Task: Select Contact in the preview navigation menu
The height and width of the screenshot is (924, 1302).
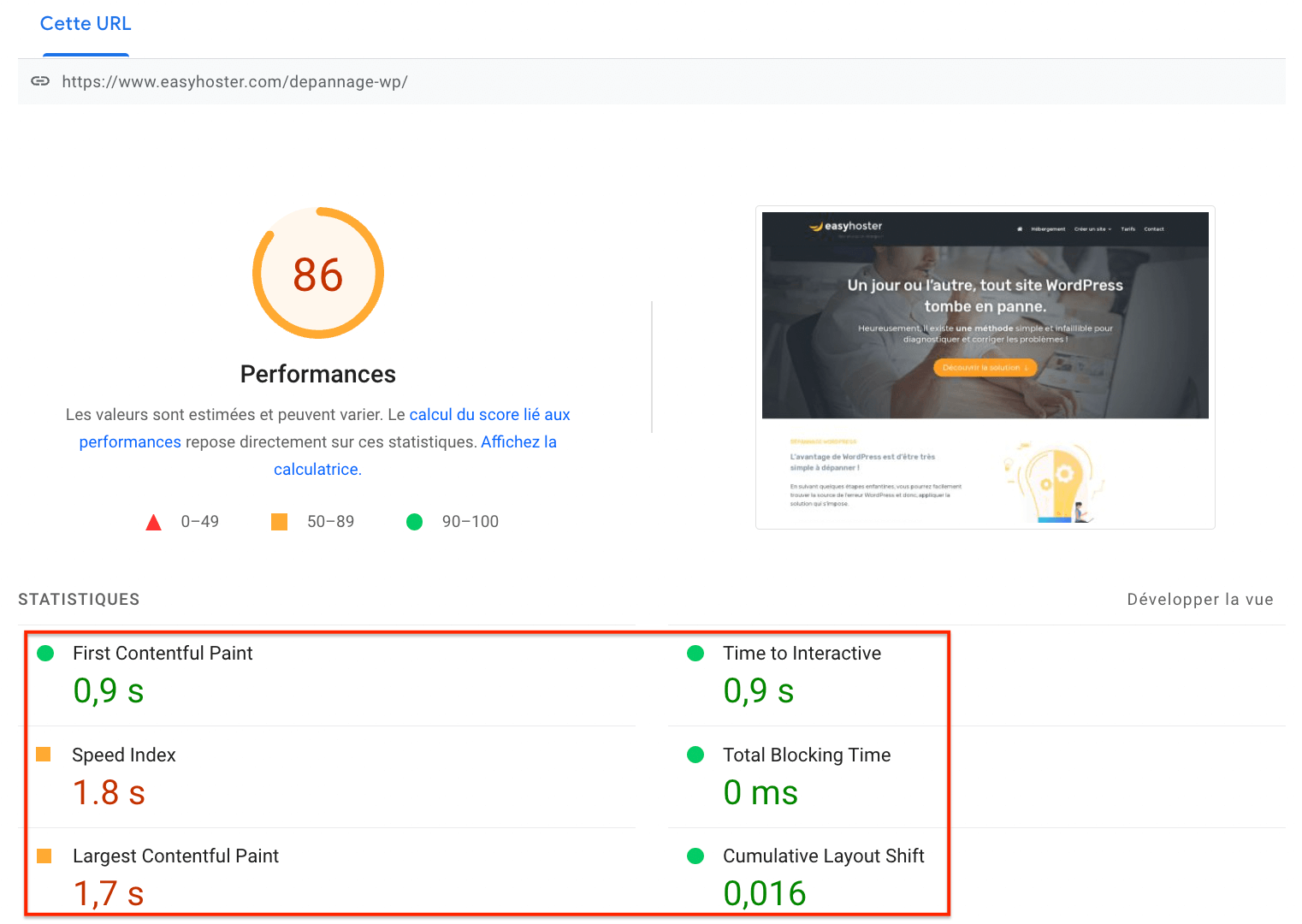Action: [x=1154, y=228]
